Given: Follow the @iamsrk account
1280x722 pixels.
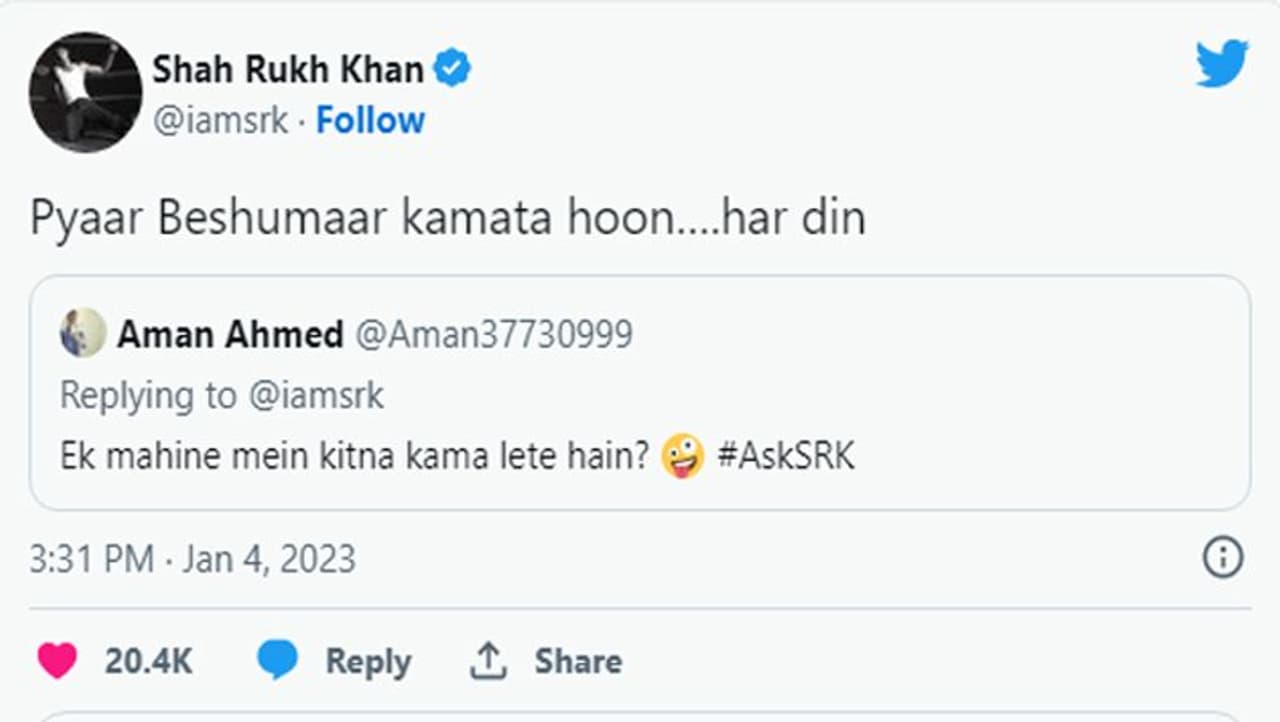Looking at the screenshot, I should coord(370,121).
